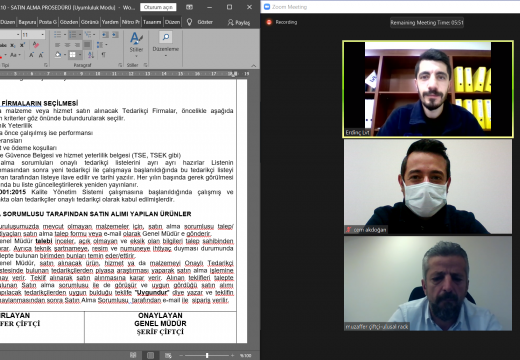Click the zoom slider handle in status bar
The width and height of the screenshot is (520, 360).
coord(207,356)
